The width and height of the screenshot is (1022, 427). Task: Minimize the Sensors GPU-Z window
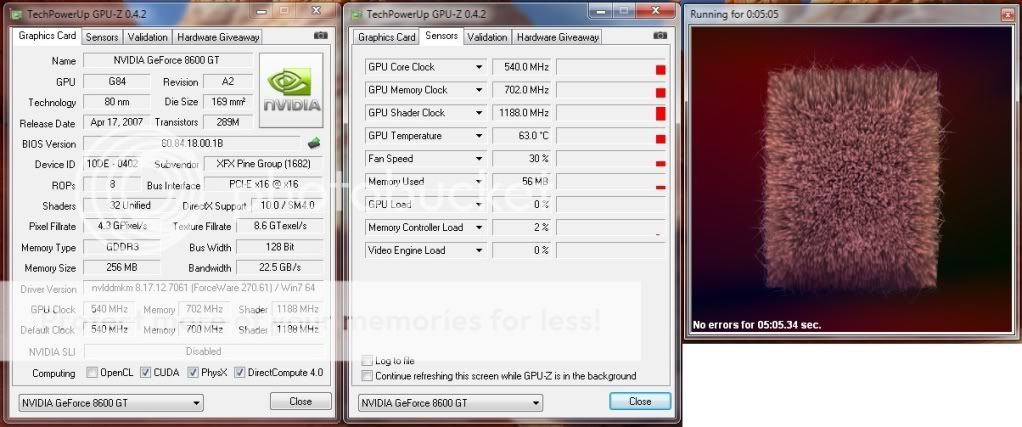point(598,10)
